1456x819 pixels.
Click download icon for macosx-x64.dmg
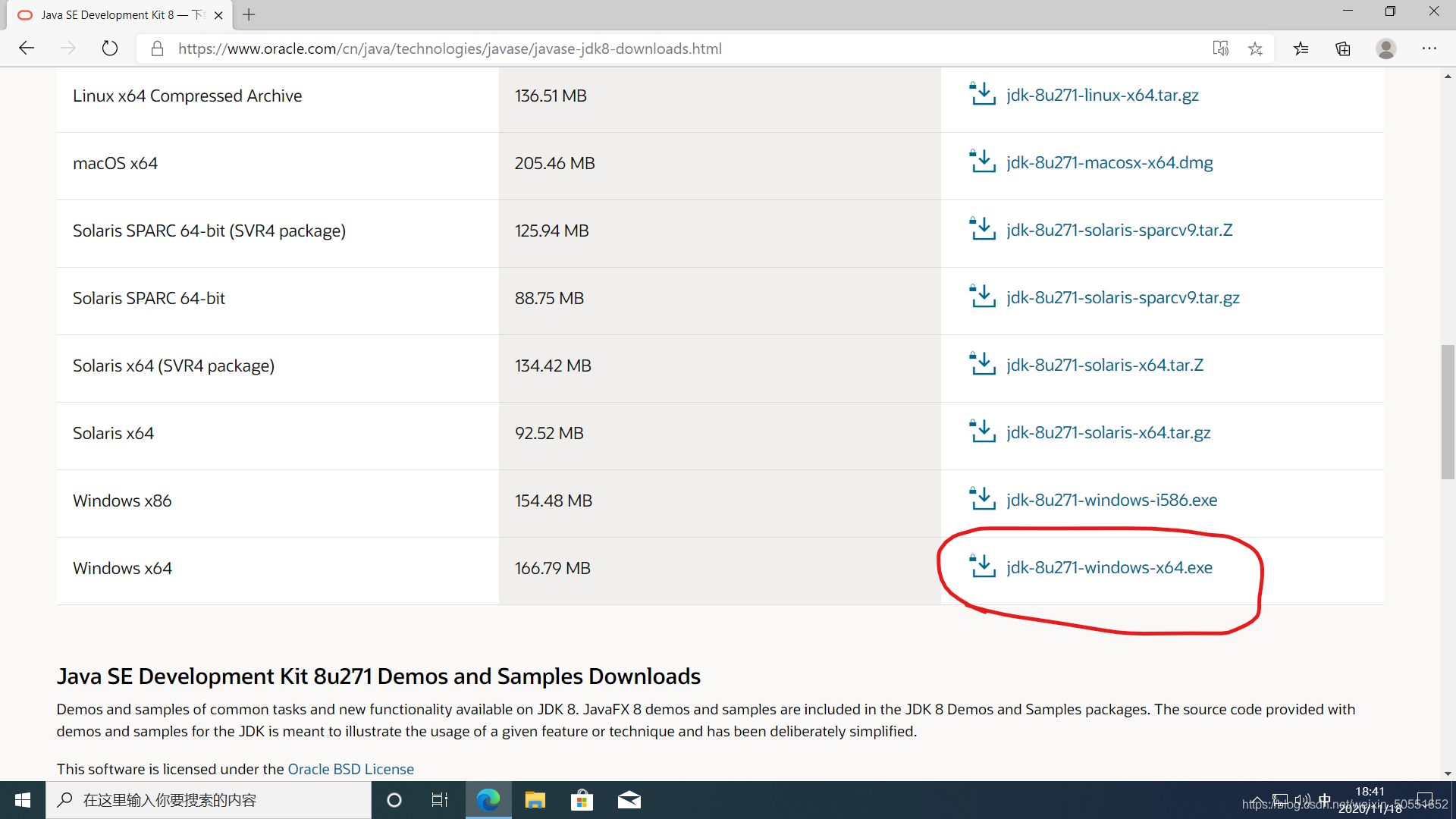pyautogui.click(x=983, y=162)
